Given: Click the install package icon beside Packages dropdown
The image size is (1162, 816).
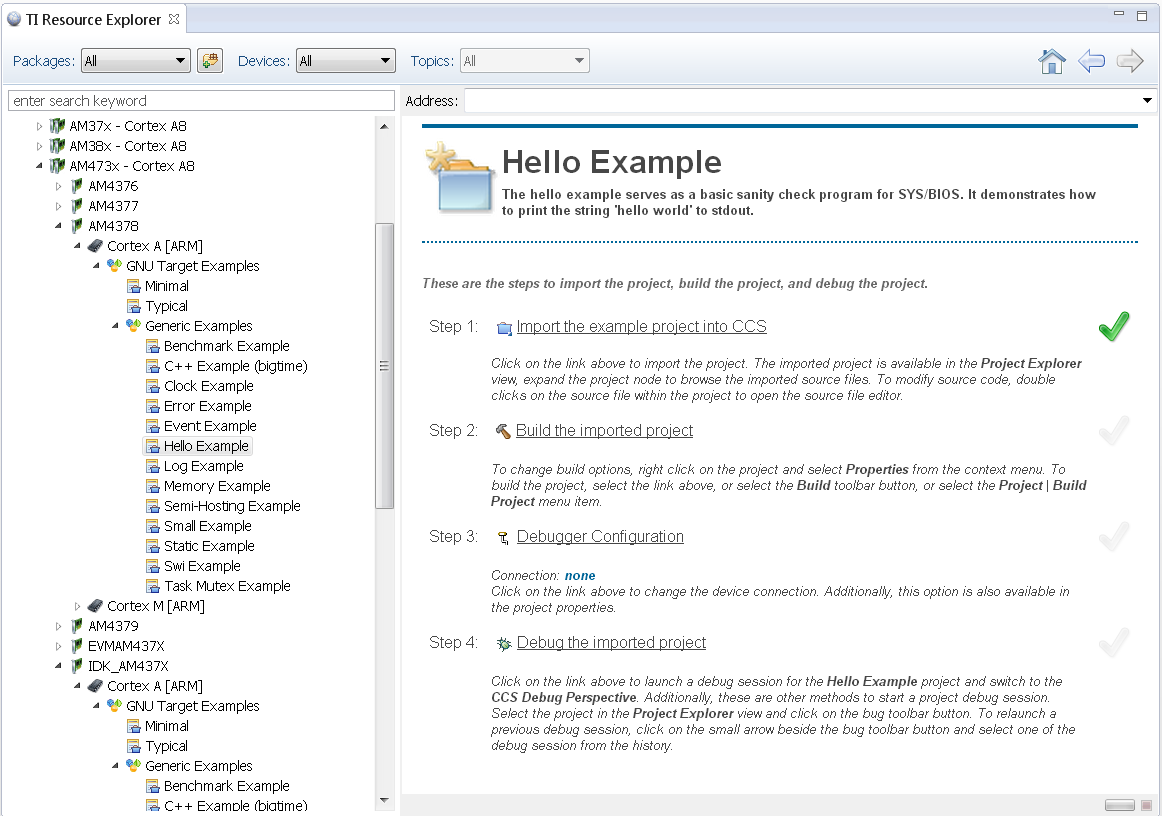Looking at the screenshot, I should (x=209, y=60).
